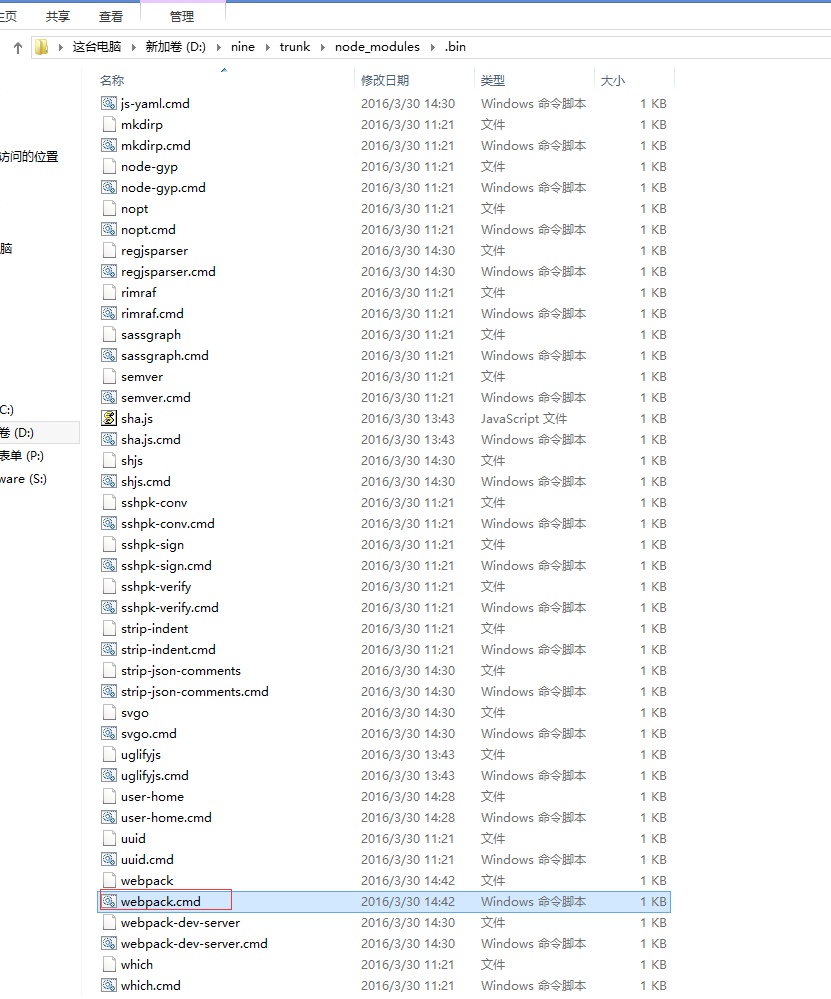This screenshot has width=831, height=999.
Task: Click the sshpk-verify.cmd script icon
Action: point(109,608)
